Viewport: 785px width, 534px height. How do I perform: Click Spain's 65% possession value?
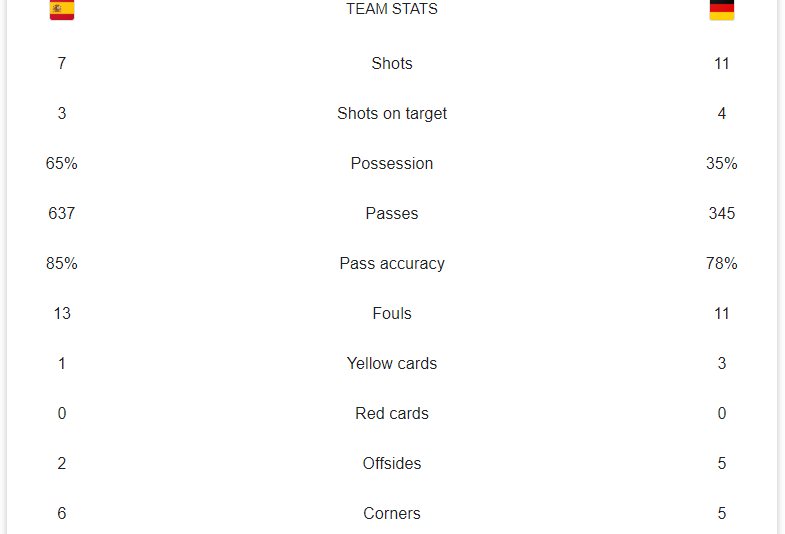point(62,164)
